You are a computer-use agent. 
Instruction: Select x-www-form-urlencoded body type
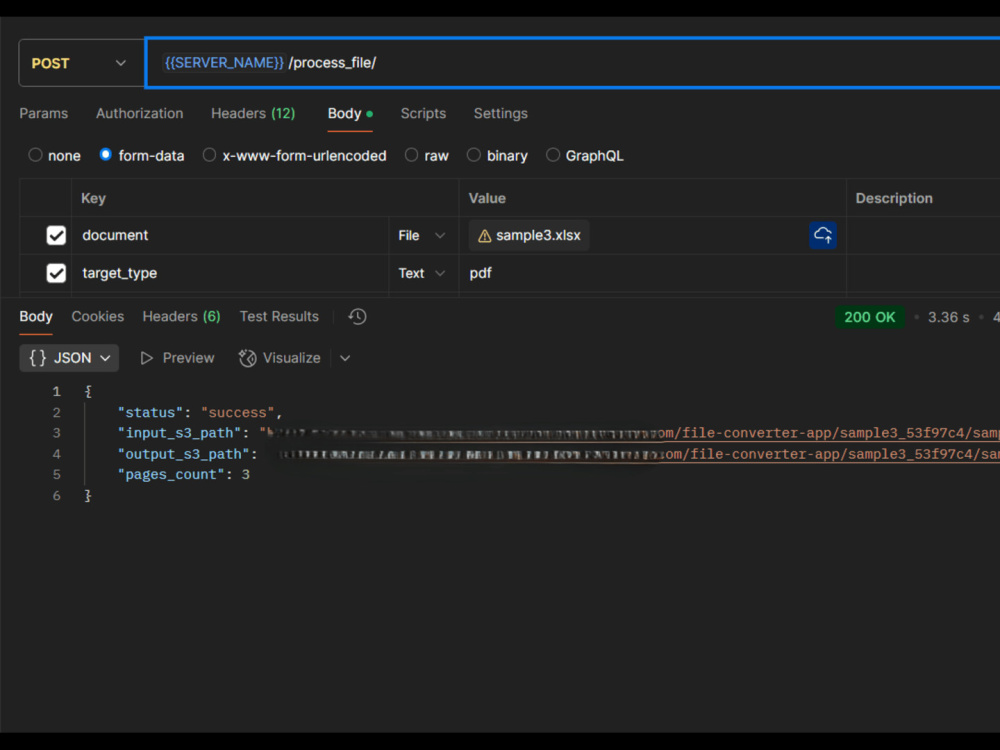click(x=209, y=155)
